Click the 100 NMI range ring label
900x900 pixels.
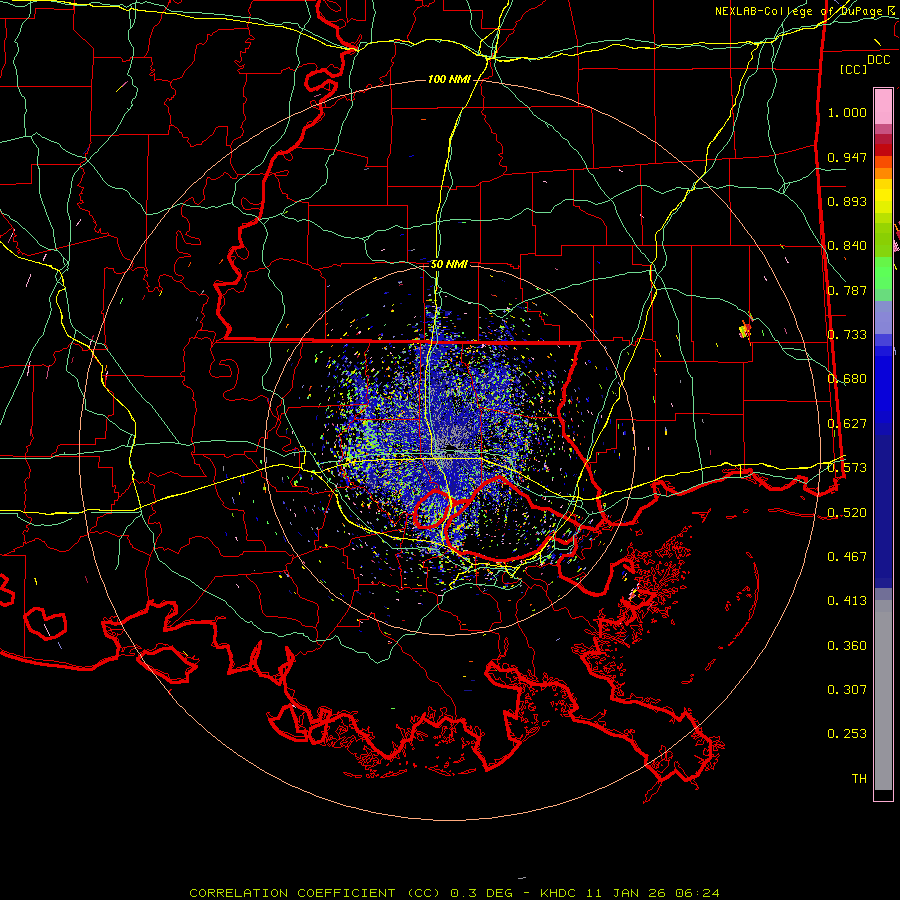pyautogui.click(x=449, y=79)
